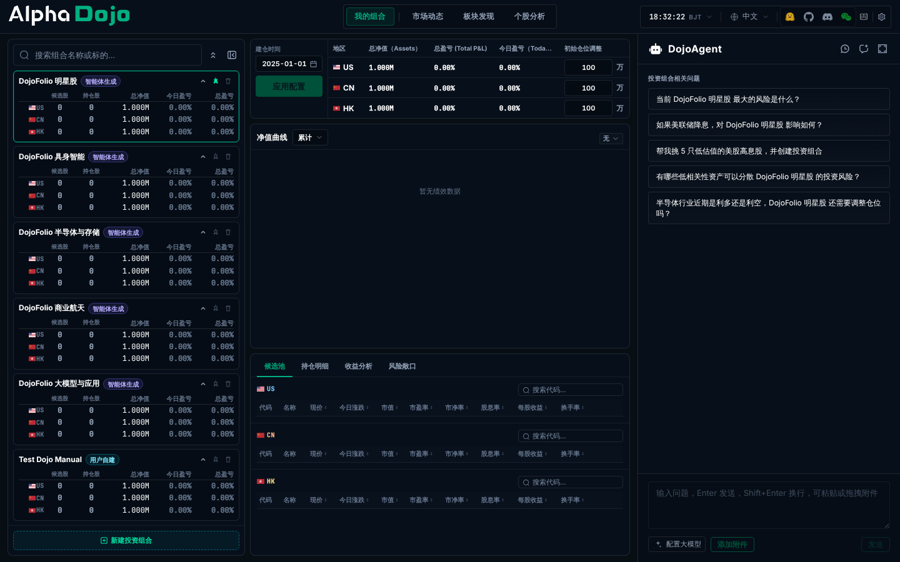Viewport: 900px width, 562px height.
Task: Open the 中文 language dropdown
Action: [x=749, y=17]
